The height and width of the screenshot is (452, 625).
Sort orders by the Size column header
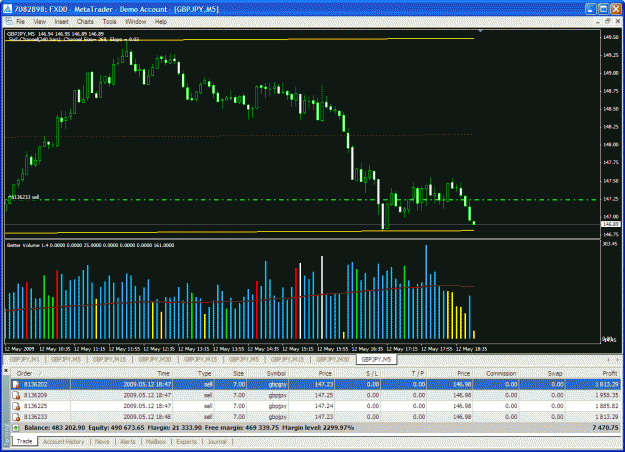231,373
